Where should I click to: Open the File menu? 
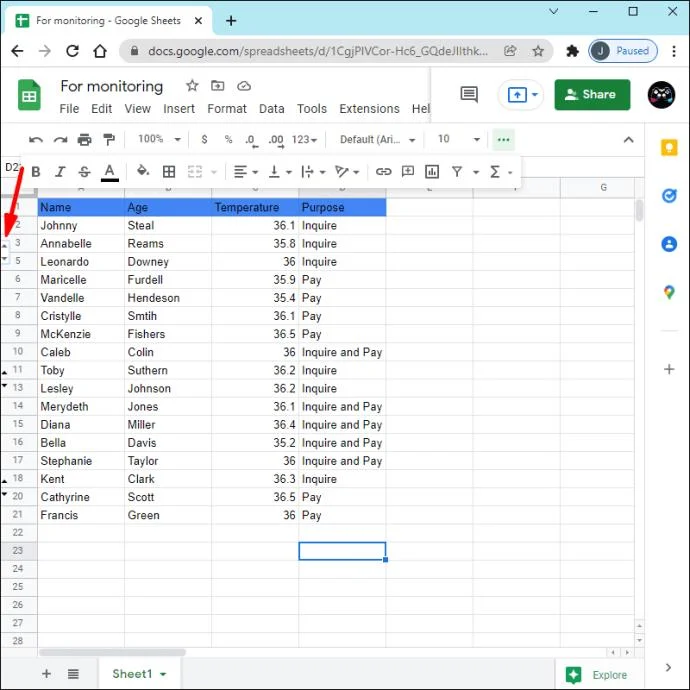[x=69, y=109]
